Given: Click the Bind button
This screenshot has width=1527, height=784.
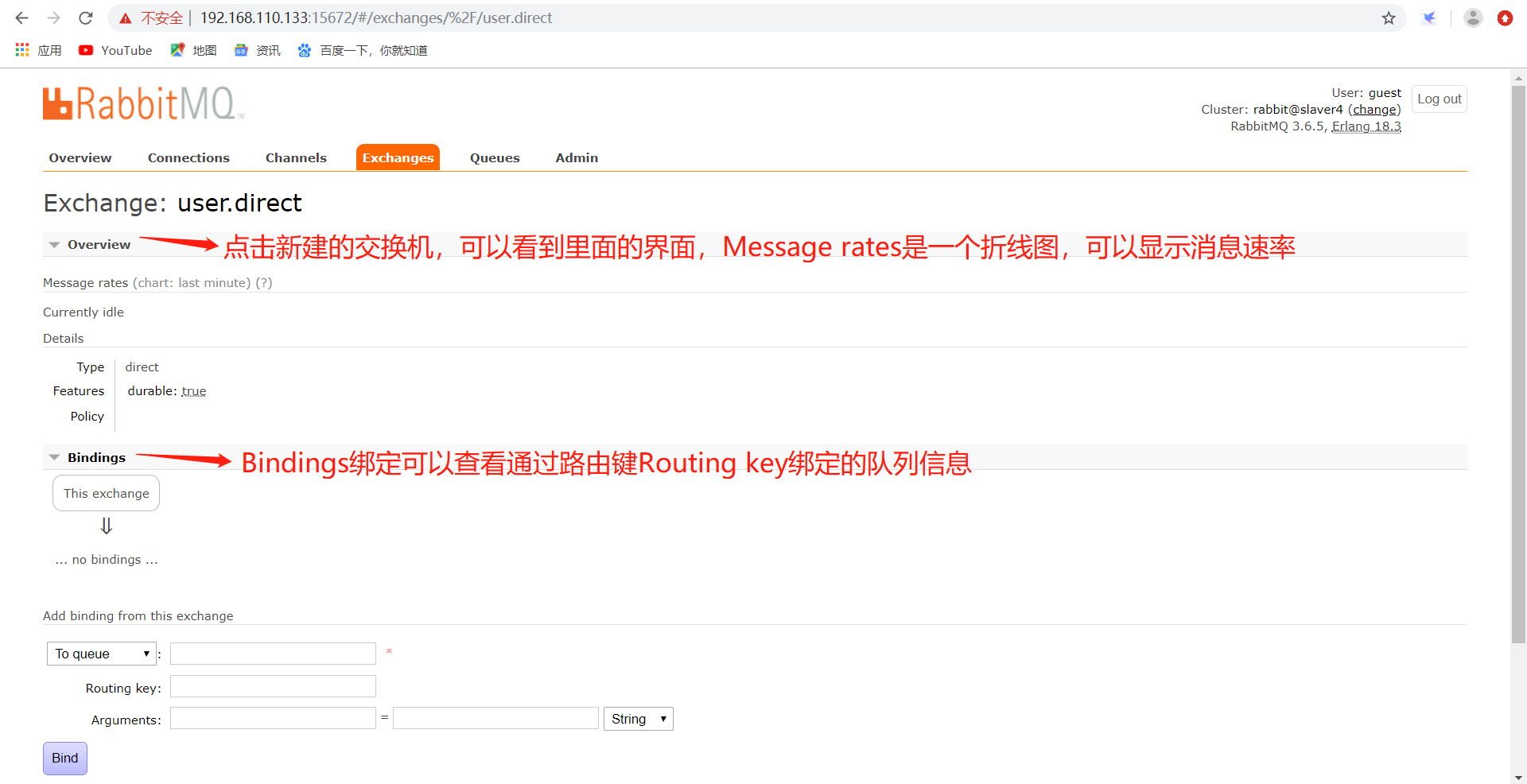Looking at the screenshot, I should click(64, 758).
